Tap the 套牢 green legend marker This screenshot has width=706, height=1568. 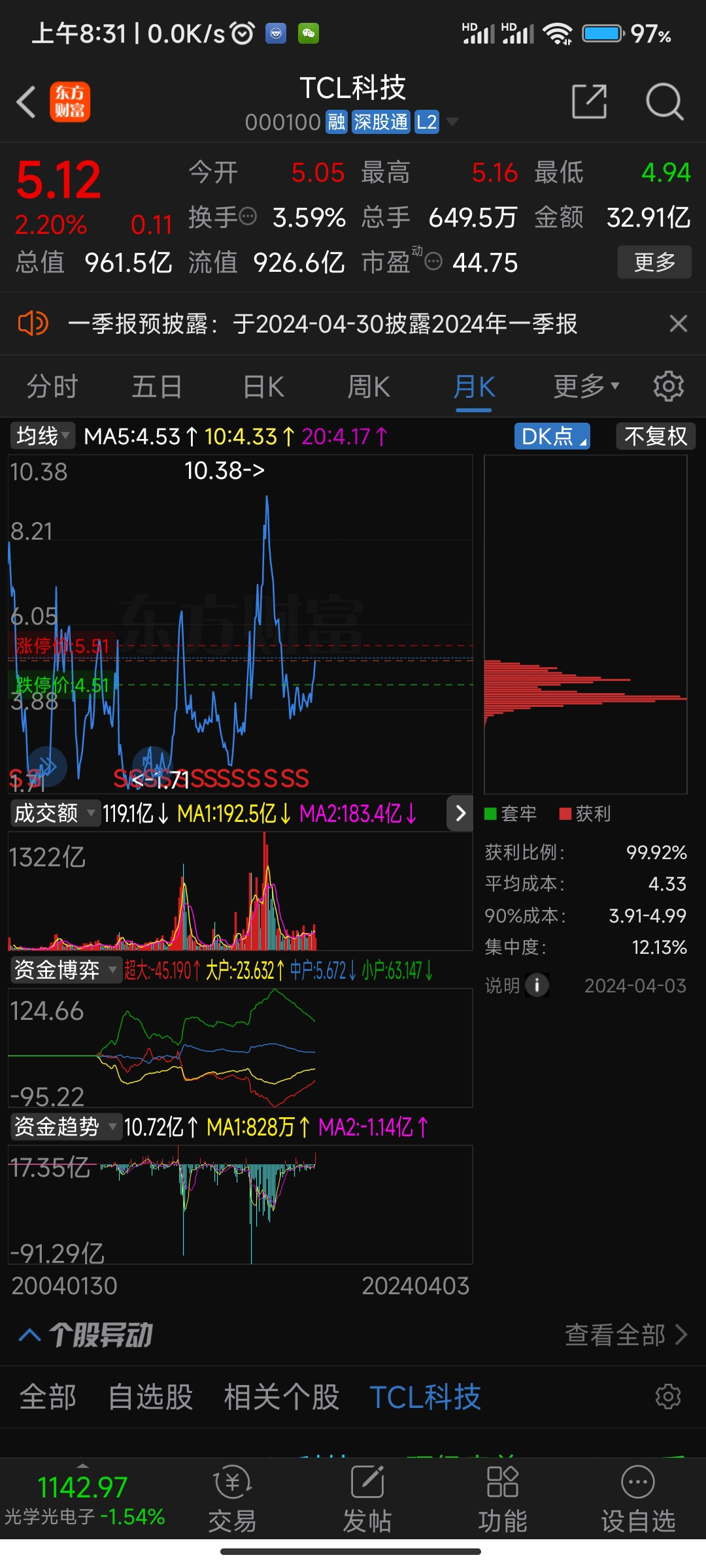tap(490, 813)
